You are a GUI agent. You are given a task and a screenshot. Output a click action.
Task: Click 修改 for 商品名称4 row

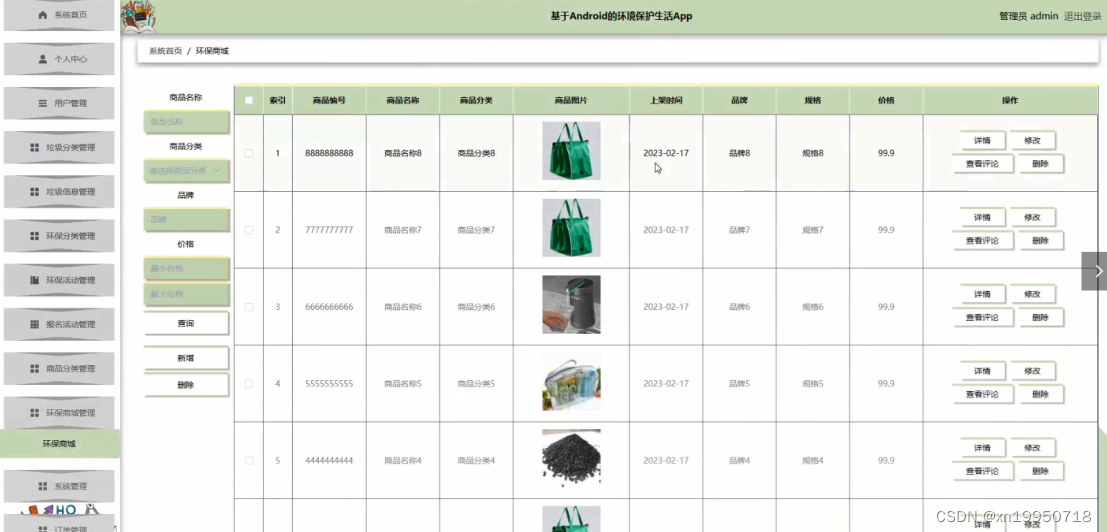(x=1032, y=448)
